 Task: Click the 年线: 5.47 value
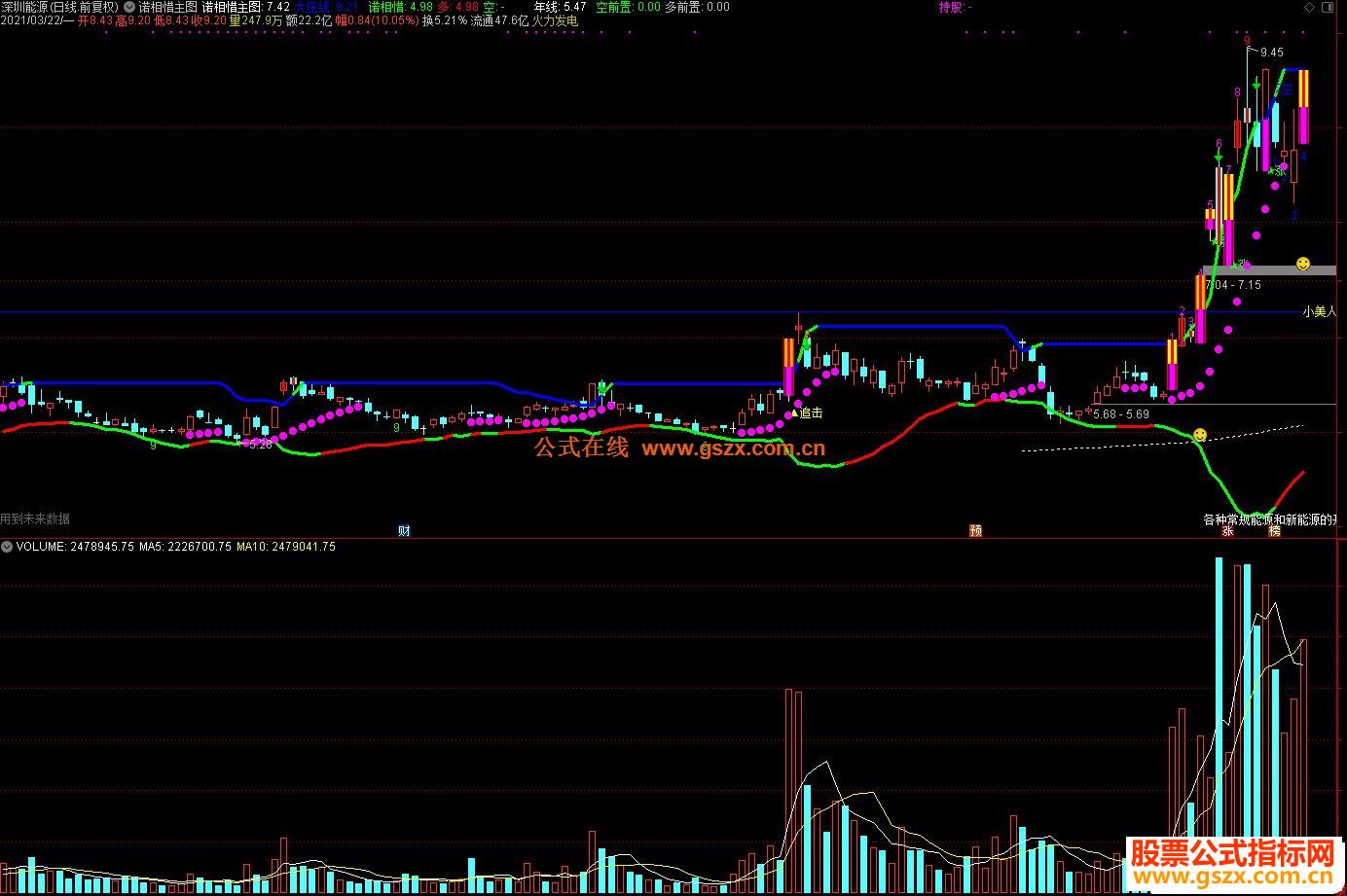[560, 7]
